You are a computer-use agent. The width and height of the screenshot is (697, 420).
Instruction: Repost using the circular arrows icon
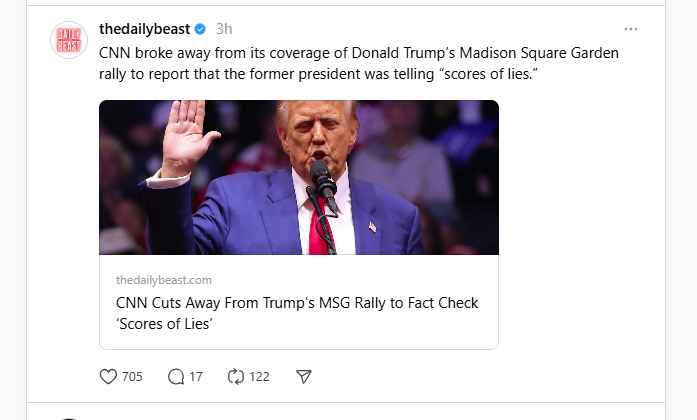point(236,377)
